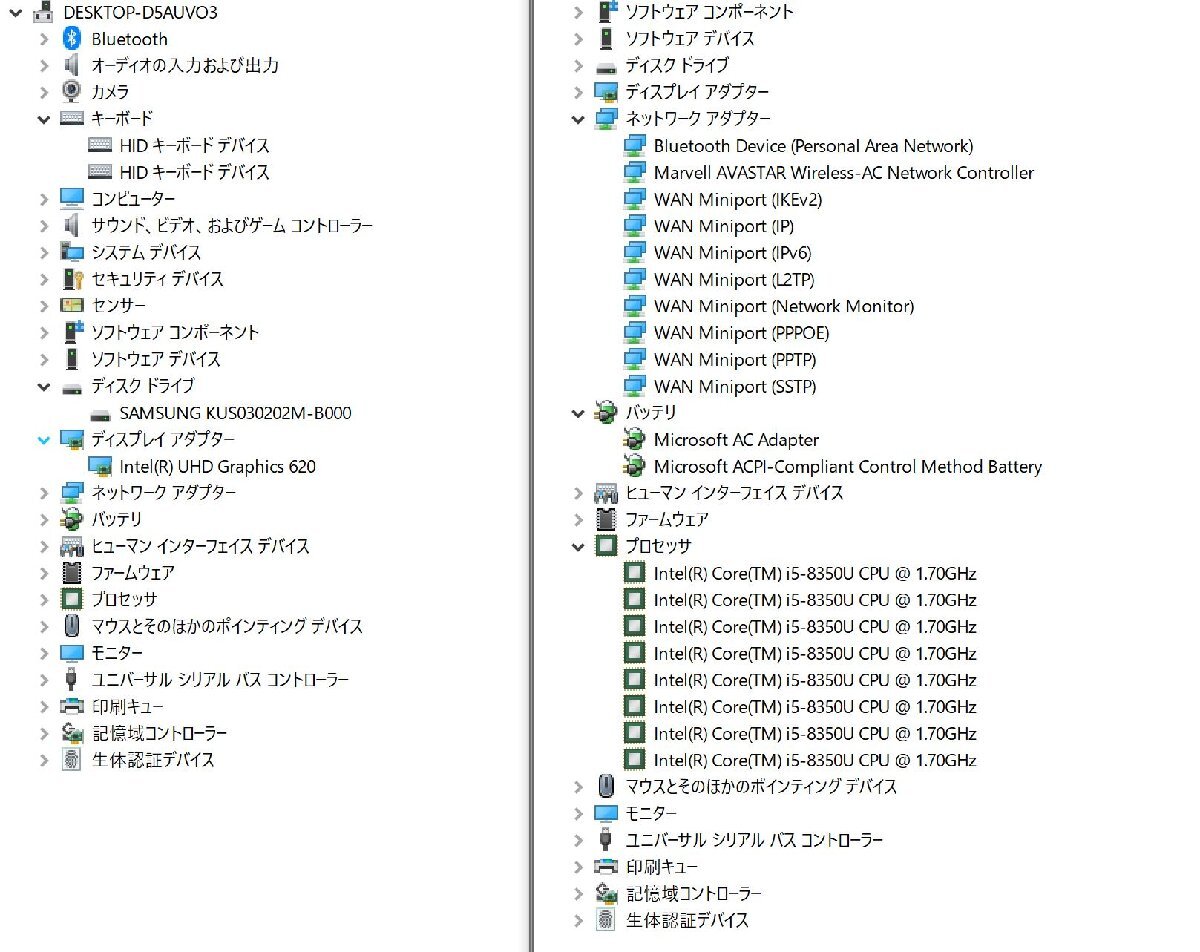Click the webcam icon beside カメラ
The height and width of the screenshot is (952, 1200).
(71, 92)
